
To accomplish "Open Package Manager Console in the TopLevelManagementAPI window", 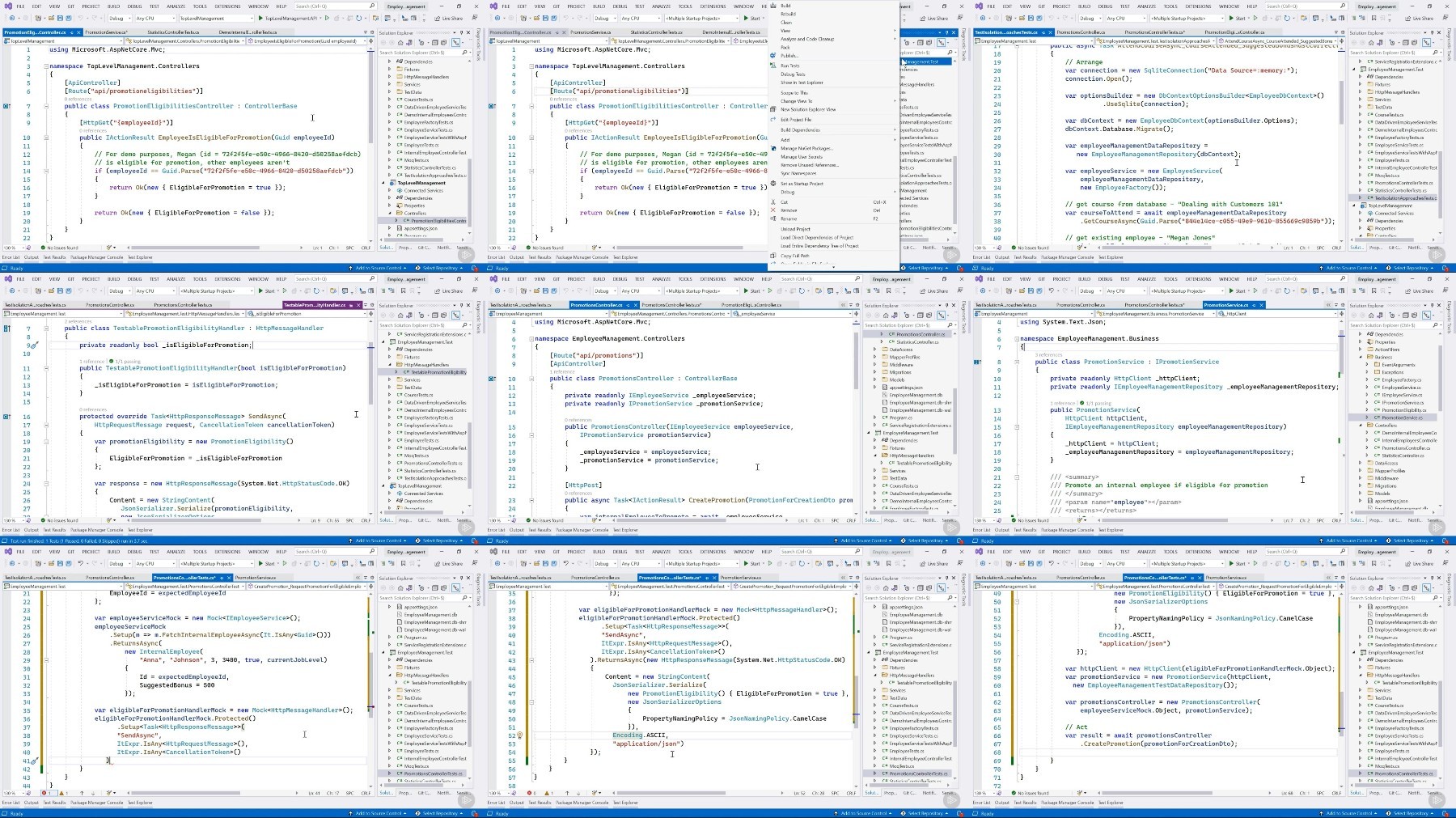I will coord(96,257).
